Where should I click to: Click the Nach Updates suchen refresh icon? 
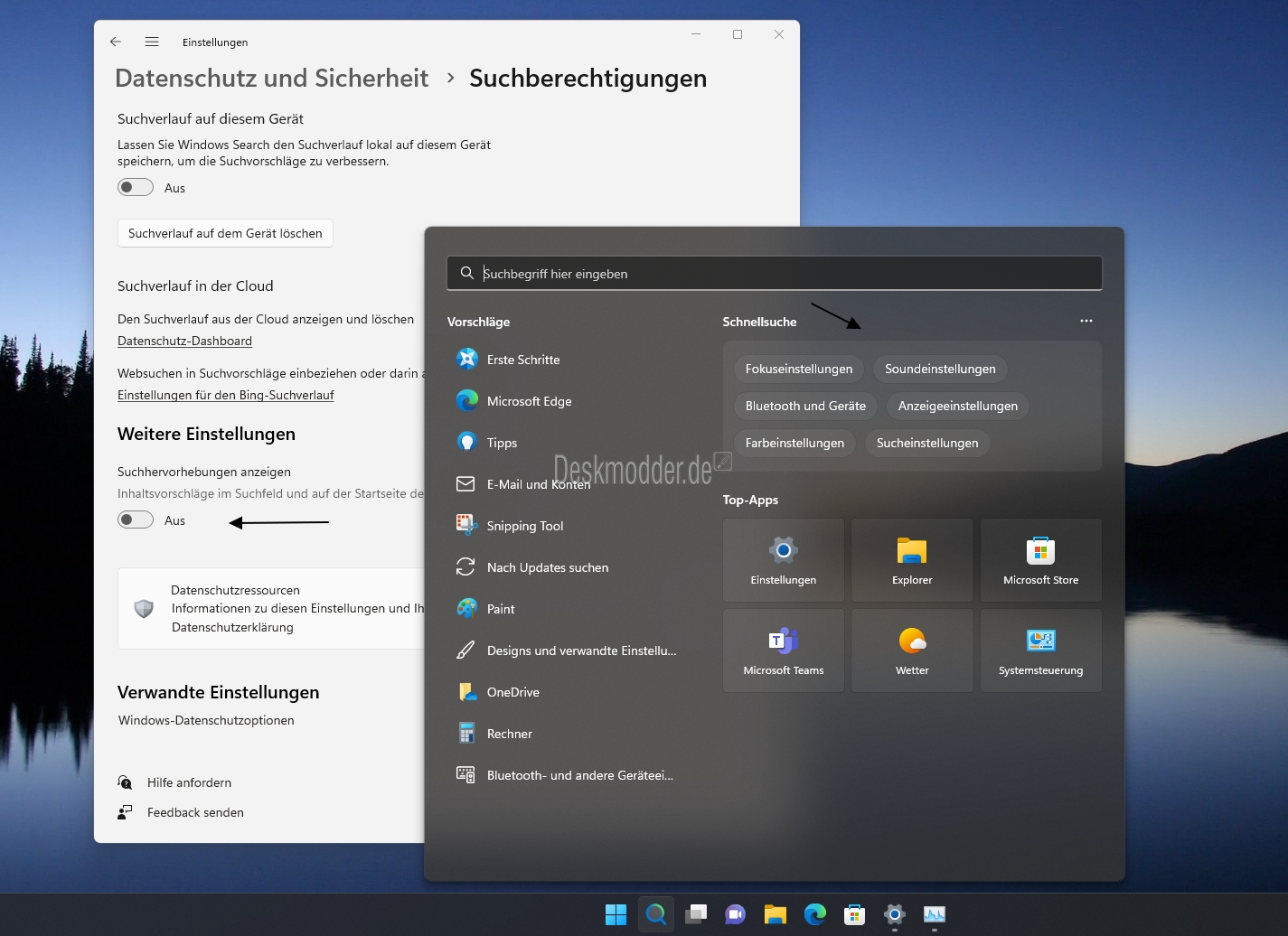click(x=466, y=567)
